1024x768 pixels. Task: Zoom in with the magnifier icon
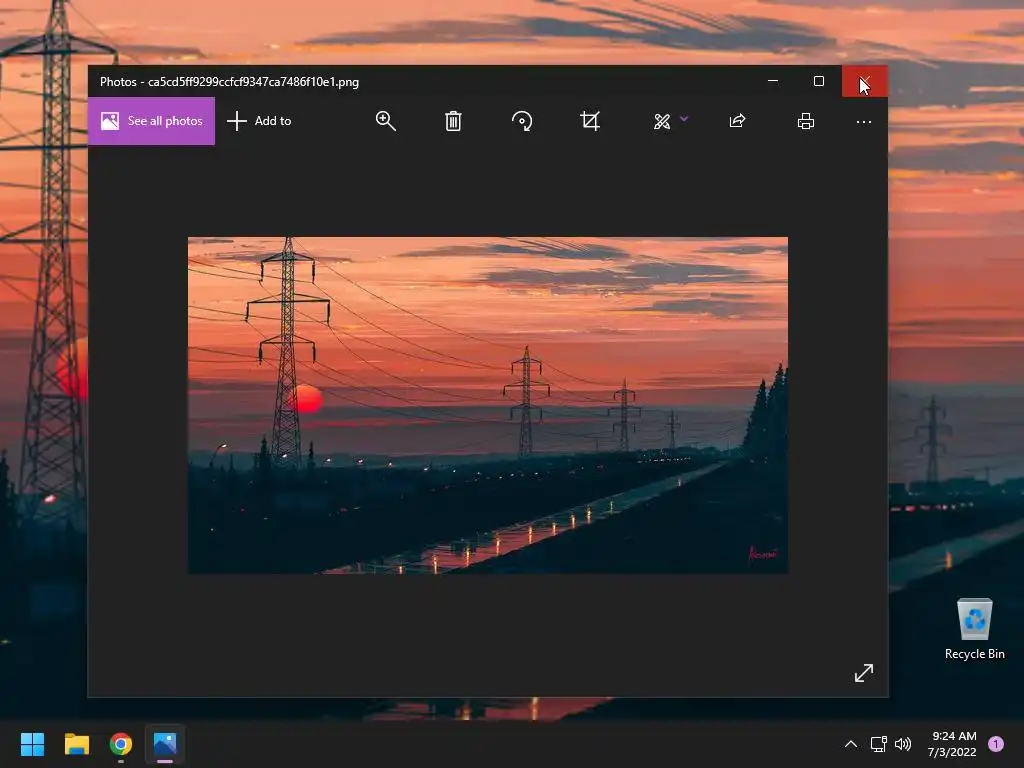coord(385,121)
